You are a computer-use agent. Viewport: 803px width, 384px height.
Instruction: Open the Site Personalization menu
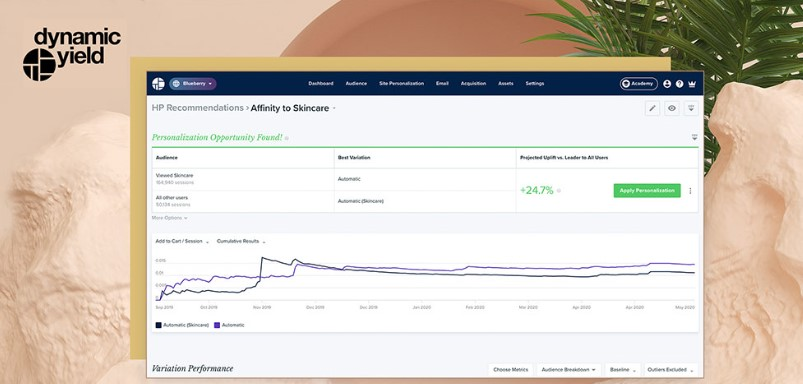coord(402,83)
